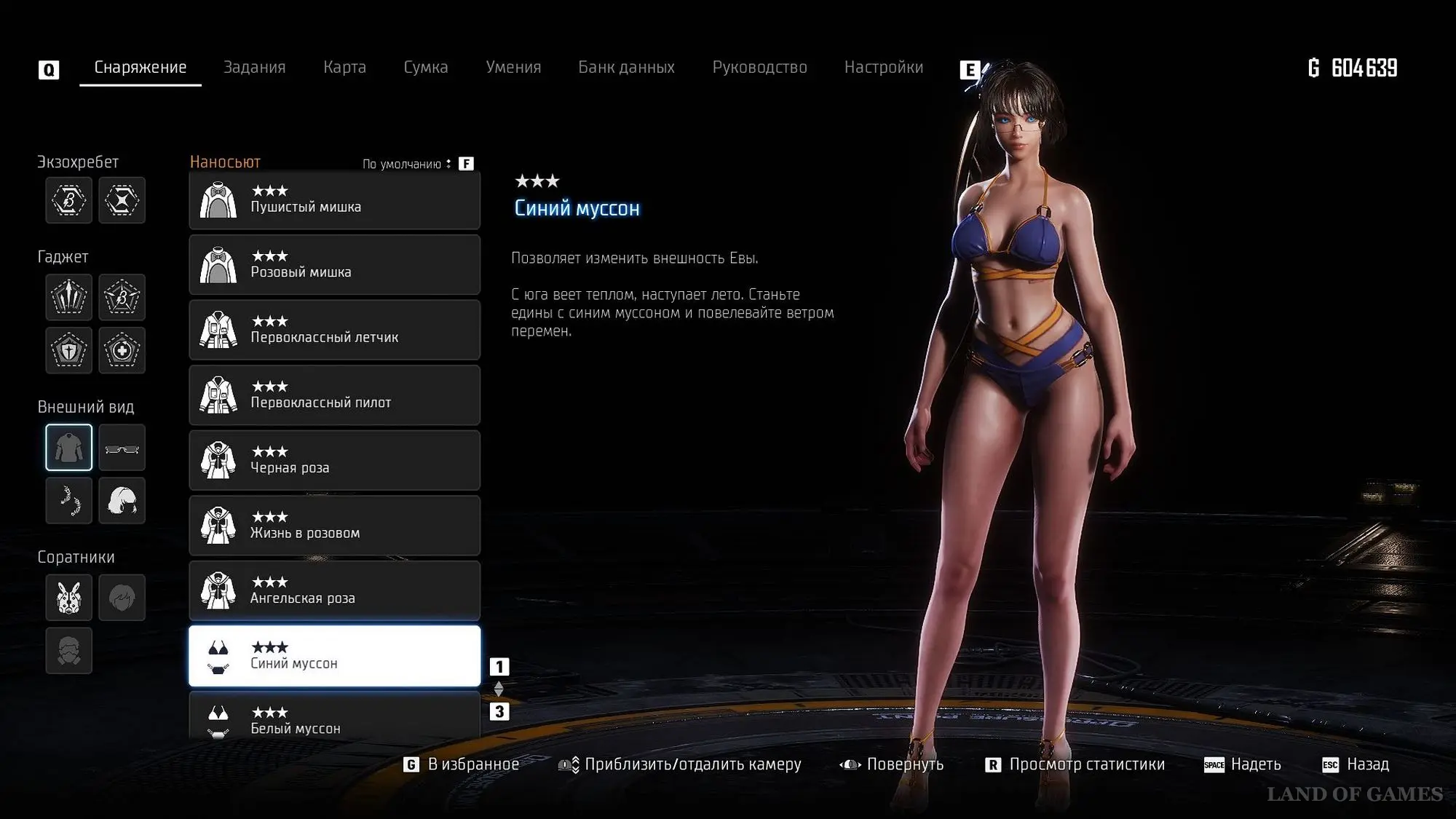Open the Gadget slot with pentagon beta emblem
The width and height of the screenshot is (1456, 819).
(x=122, y=297)
